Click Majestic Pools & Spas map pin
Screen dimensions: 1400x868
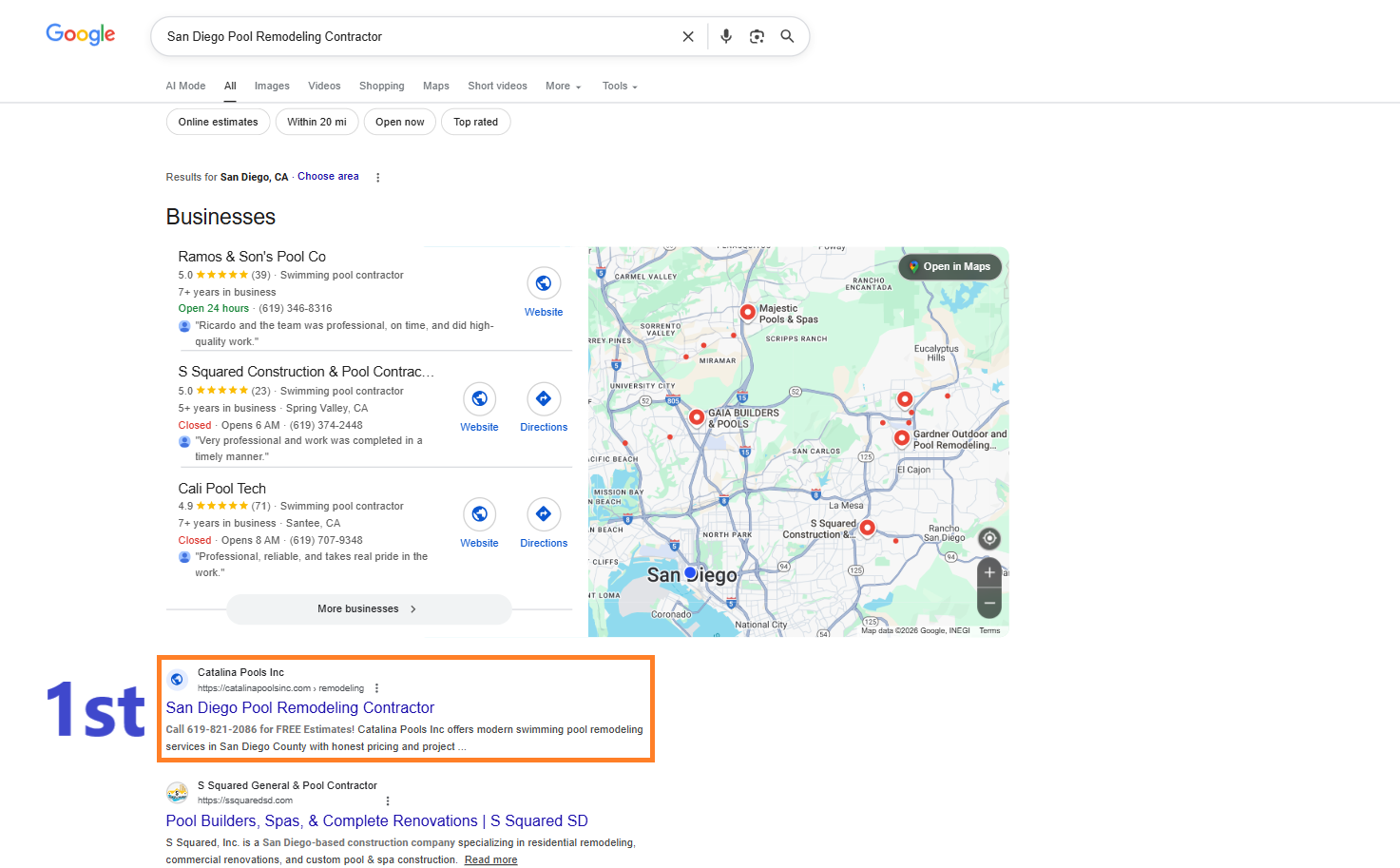748,311
